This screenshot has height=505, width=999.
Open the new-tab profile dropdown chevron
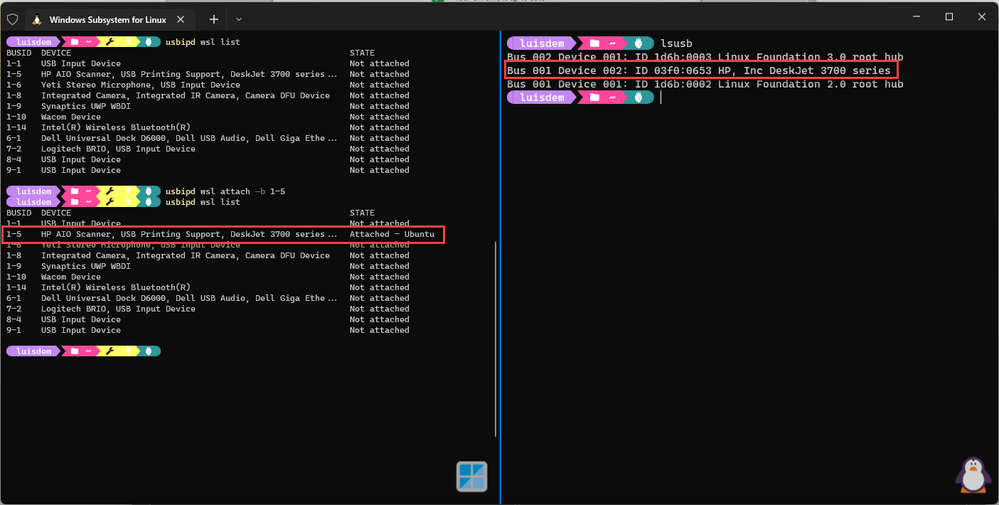pos(238,20)
